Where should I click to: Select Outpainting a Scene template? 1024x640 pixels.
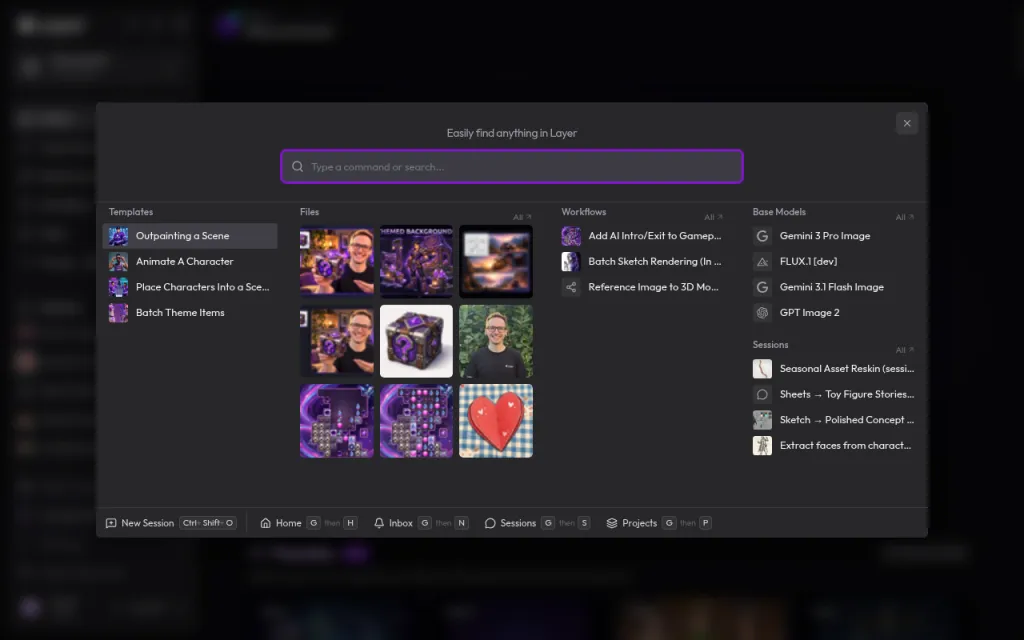tap(190, 236)
